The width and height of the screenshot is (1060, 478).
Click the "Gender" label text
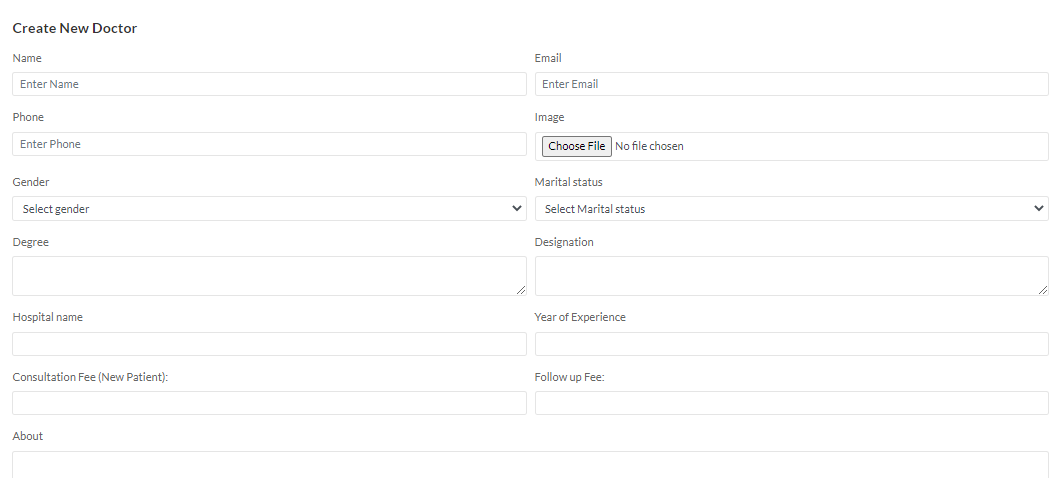point(31,182)
